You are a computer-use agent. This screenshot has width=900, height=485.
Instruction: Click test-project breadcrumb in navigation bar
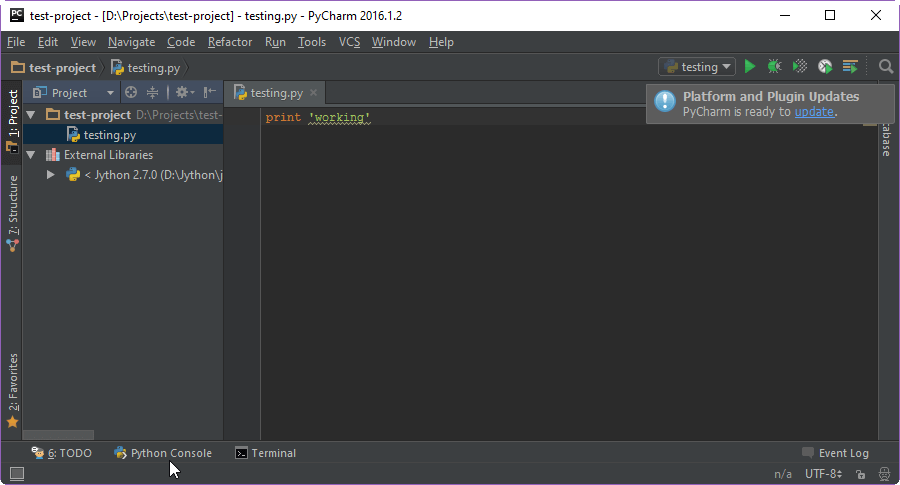[53, 68]
